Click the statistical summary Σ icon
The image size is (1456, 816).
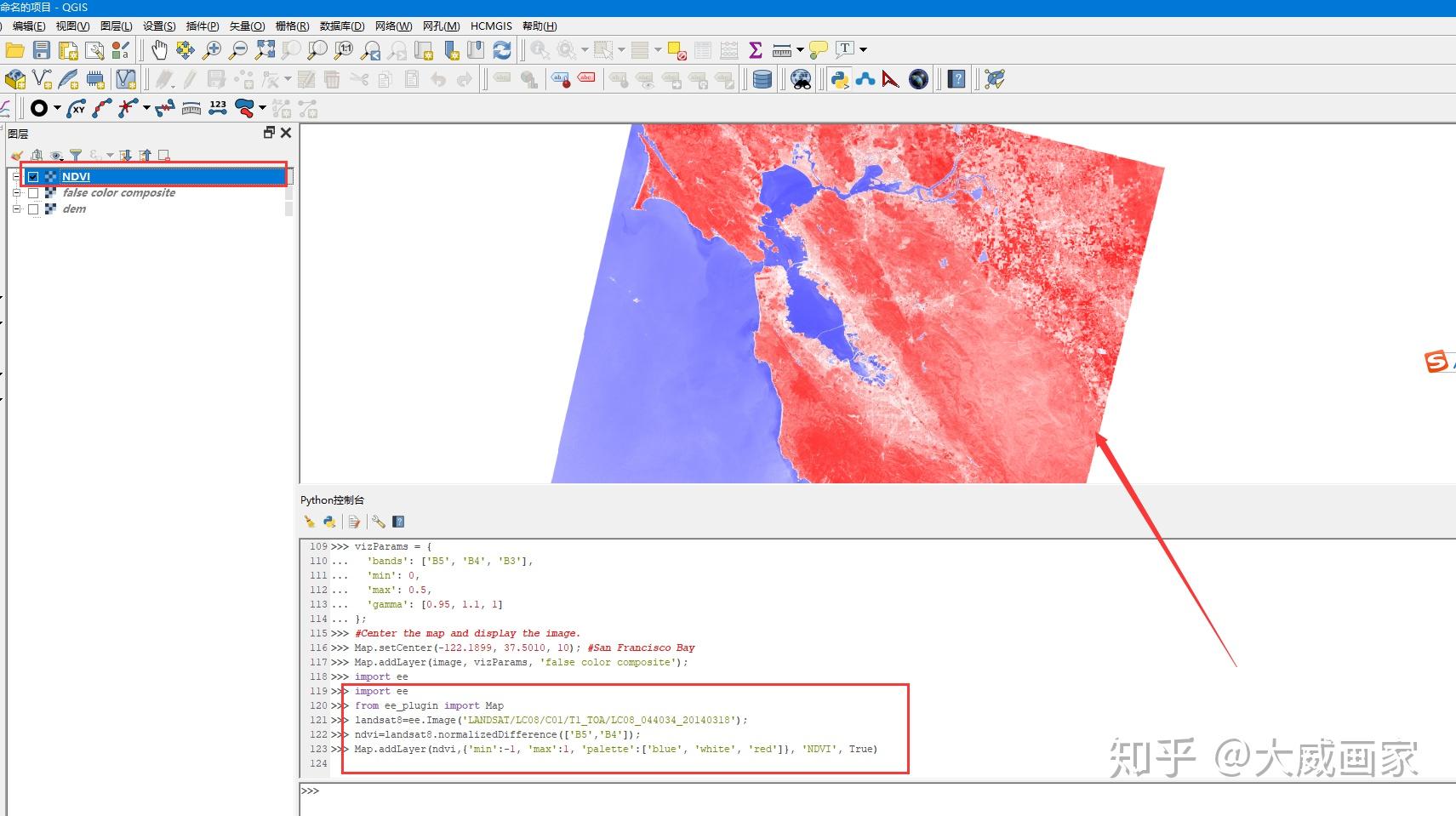tap(756, 49)
